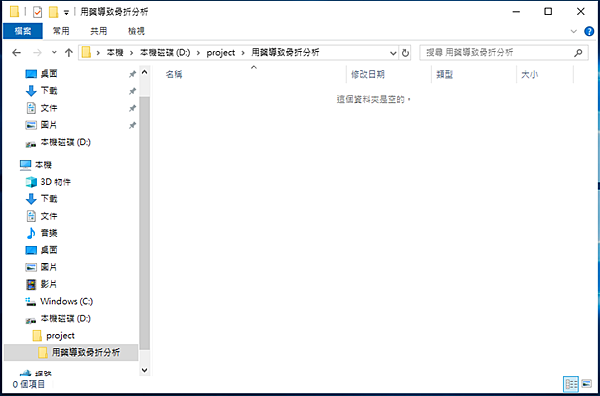Select pinned 下載 in quick access

pos(49,91)
